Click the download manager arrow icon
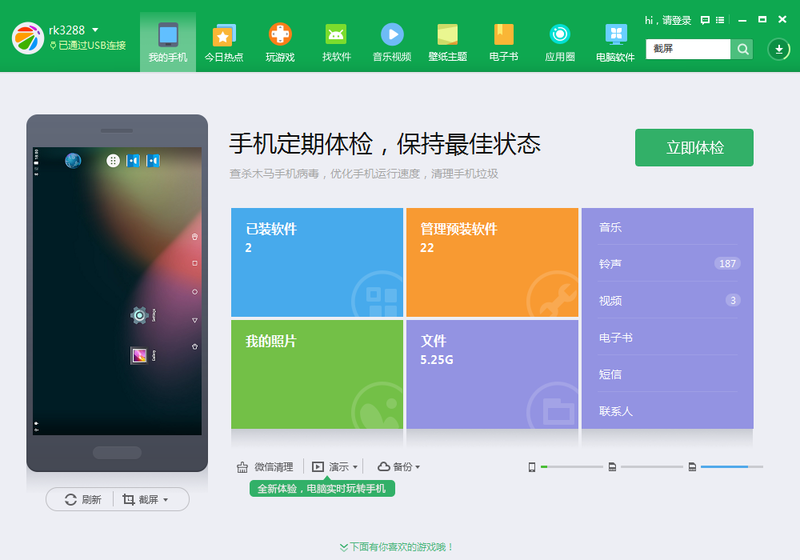The width and height of the screenshot is (800, 560). (778, 49)
